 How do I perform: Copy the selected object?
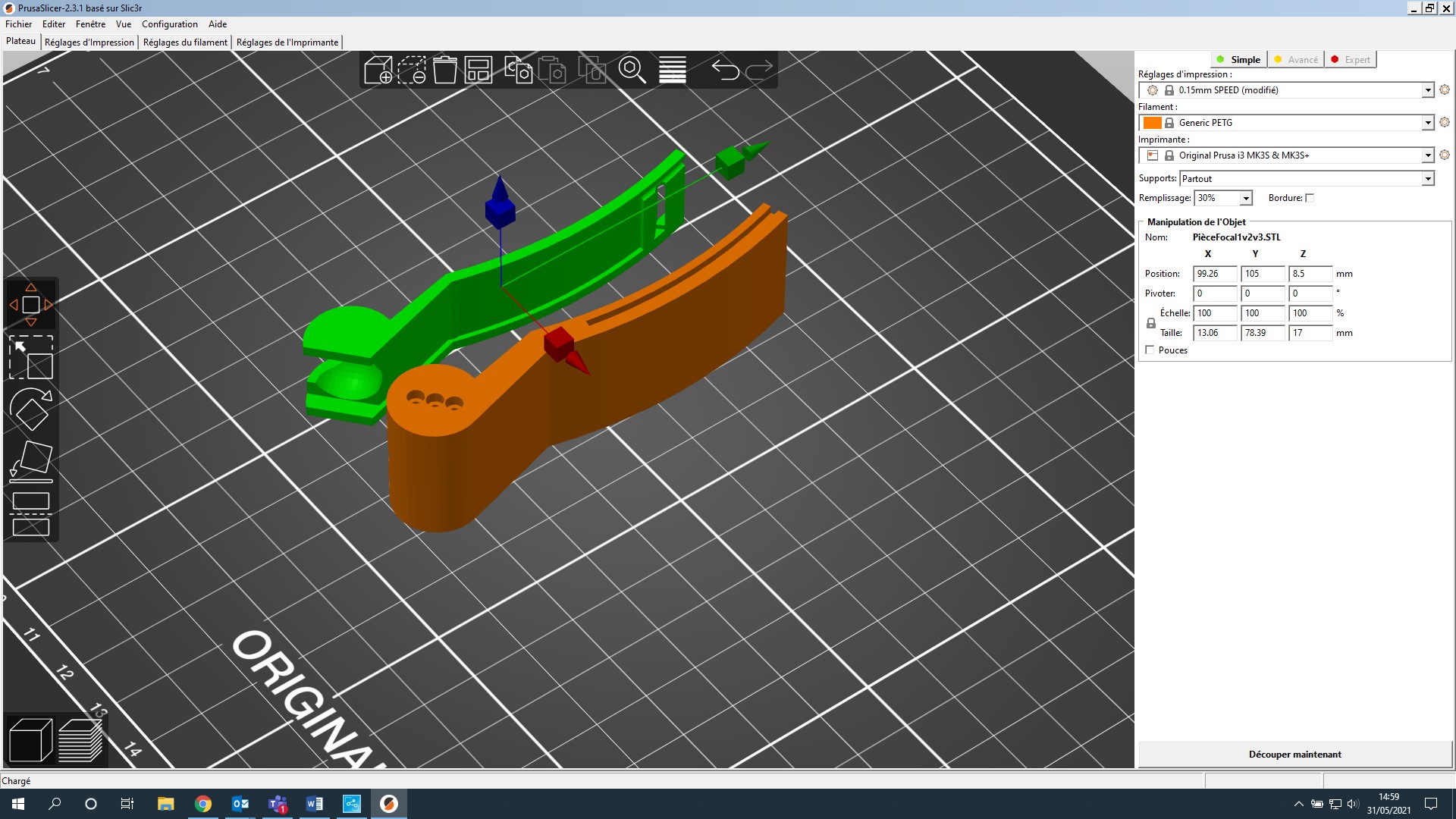519,70
